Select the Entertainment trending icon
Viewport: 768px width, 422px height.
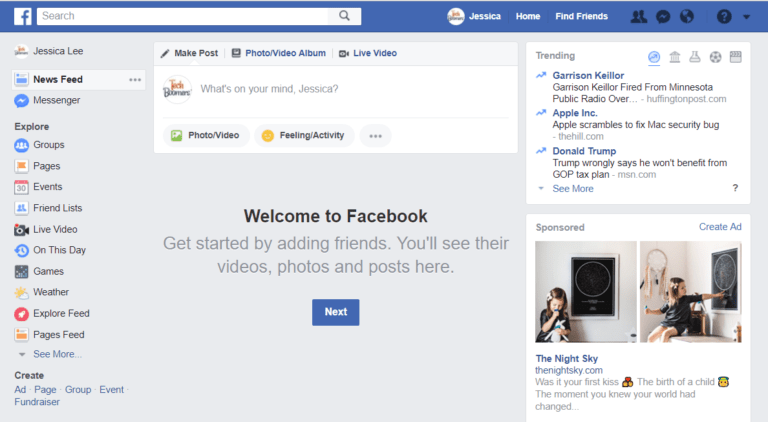(x=735, y=57)
